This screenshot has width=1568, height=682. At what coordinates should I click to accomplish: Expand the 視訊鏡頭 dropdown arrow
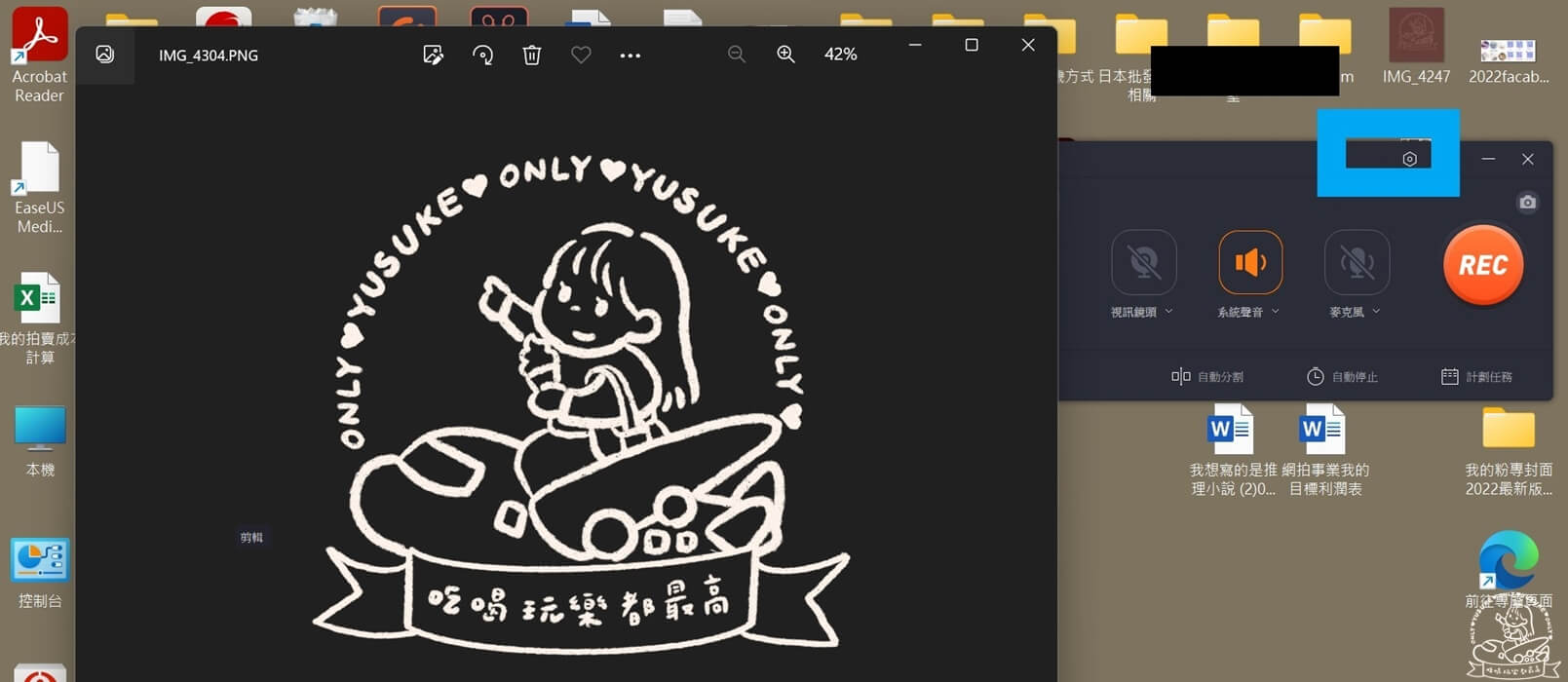pos(1169,312)
